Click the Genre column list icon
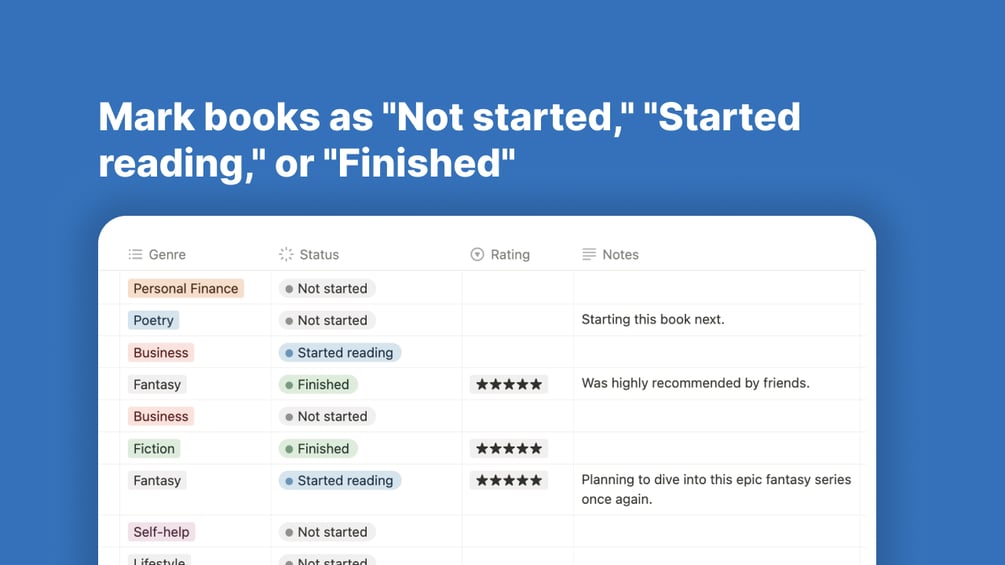 135,254
